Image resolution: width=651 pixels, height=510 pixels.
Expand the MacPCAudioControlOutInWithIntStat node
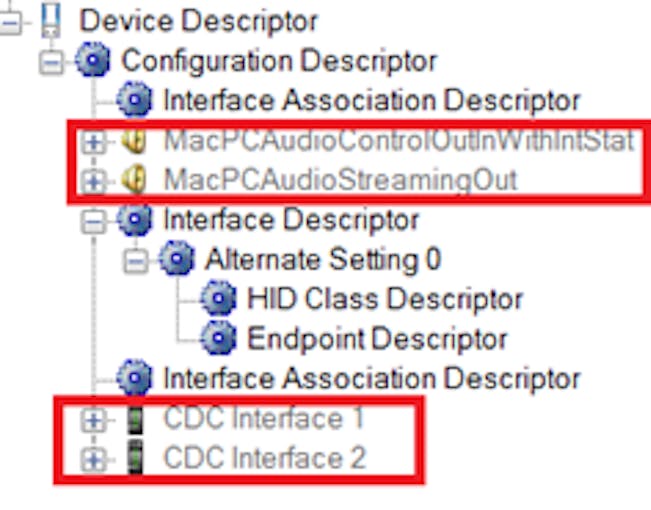coord(94,142)
